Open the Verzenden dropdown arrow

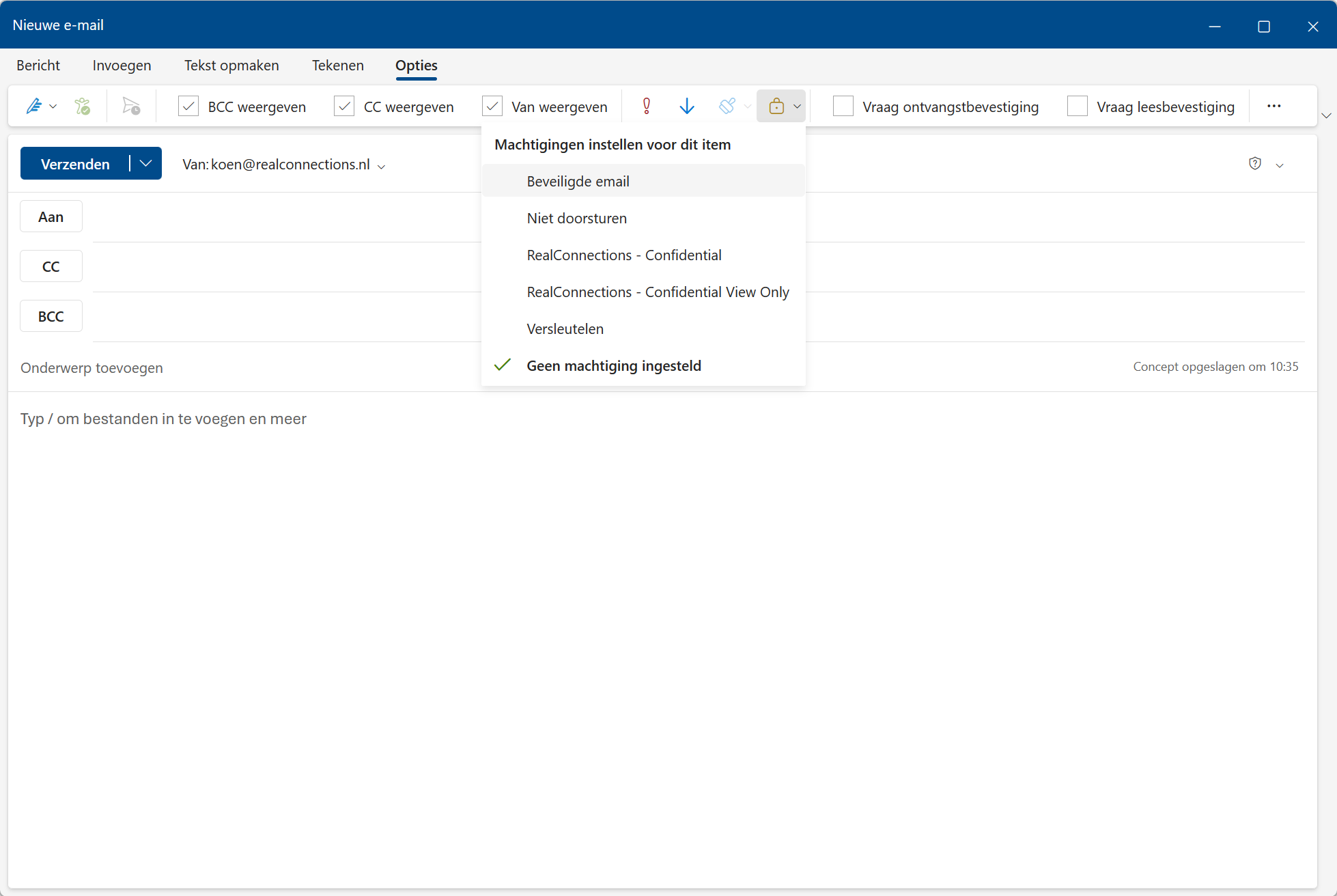(145, 164)
